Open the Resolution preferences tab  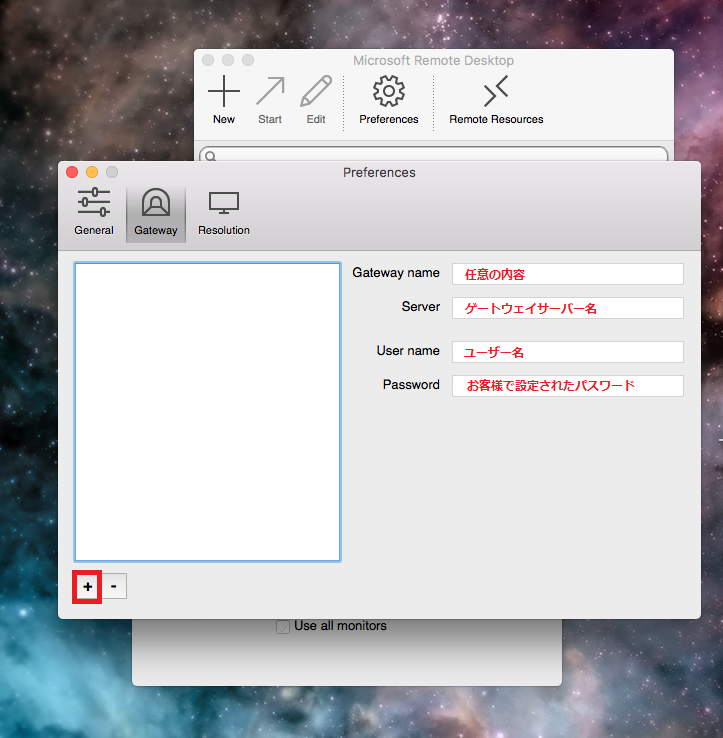[224, 213]
